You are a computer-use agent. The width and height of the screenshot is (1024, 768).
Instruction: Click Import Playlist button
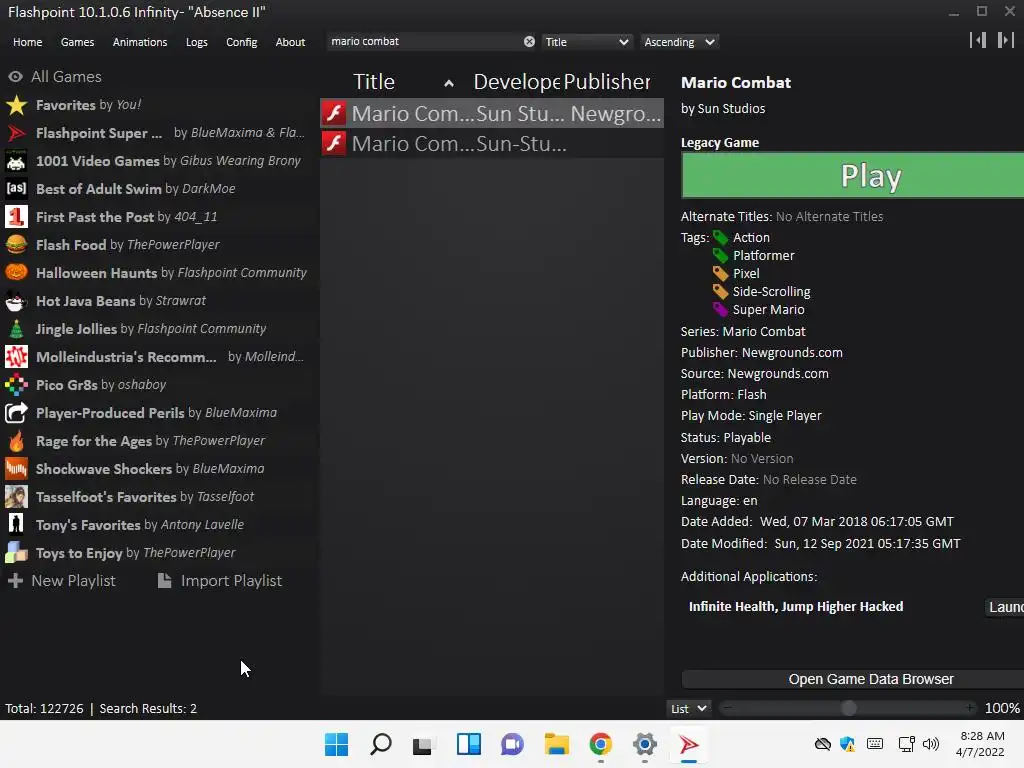point(220,581)
